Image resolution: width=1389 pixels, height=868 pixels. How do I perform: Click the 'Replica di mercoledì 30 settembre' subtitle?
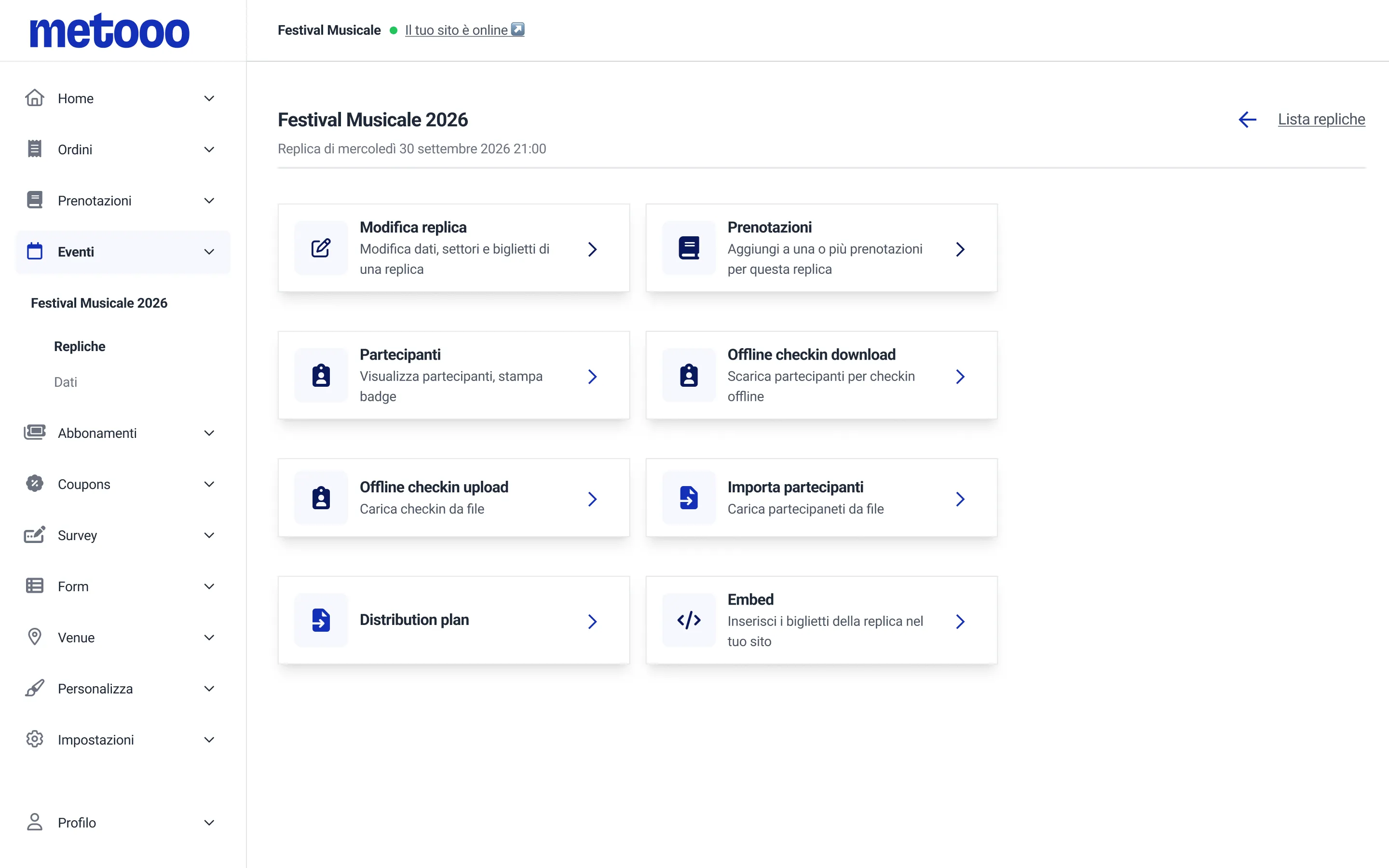click(x=411, y=149)
